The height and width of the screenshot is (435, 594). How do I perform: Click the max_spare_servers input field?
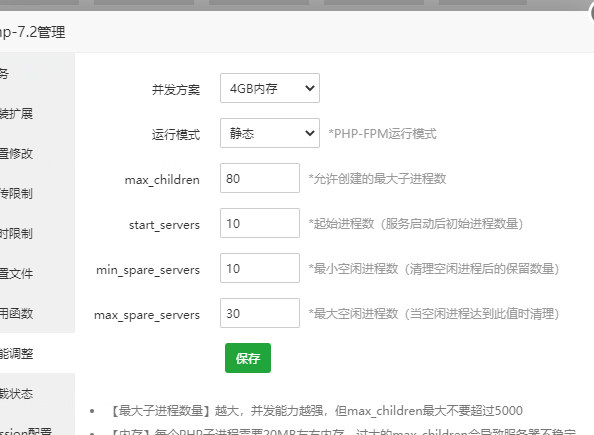click(260, 313)
